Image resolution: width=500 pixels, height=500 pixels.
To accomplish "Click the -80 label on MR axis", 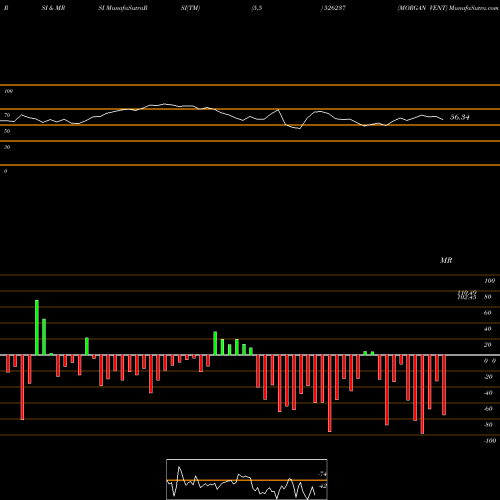I will click(488, 425).
